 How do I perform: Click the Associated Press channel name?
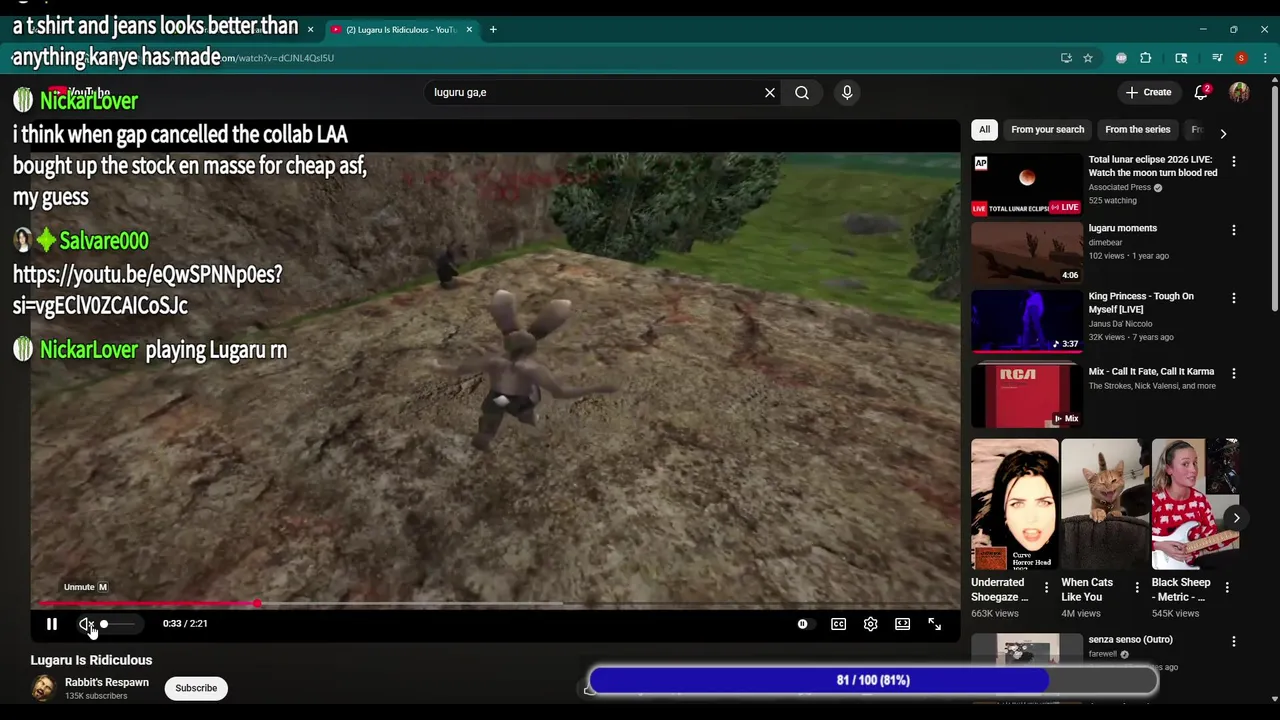1120,187
